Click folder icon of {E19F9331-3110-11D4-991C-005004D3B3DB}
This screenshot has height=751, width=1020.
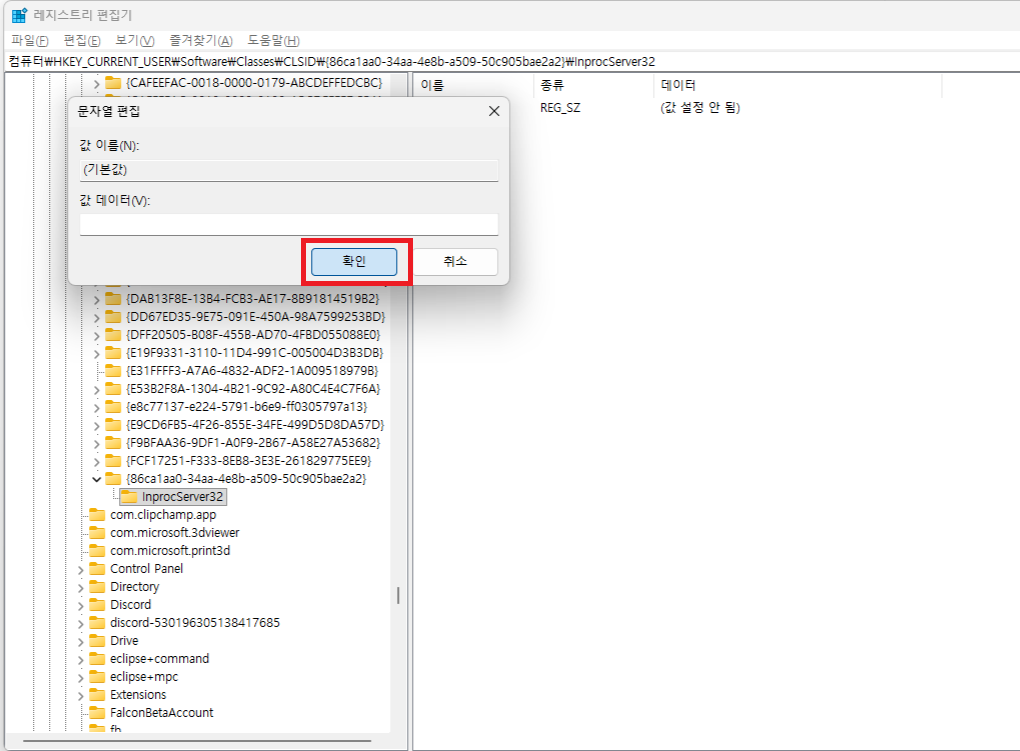[x=113, y=353]
